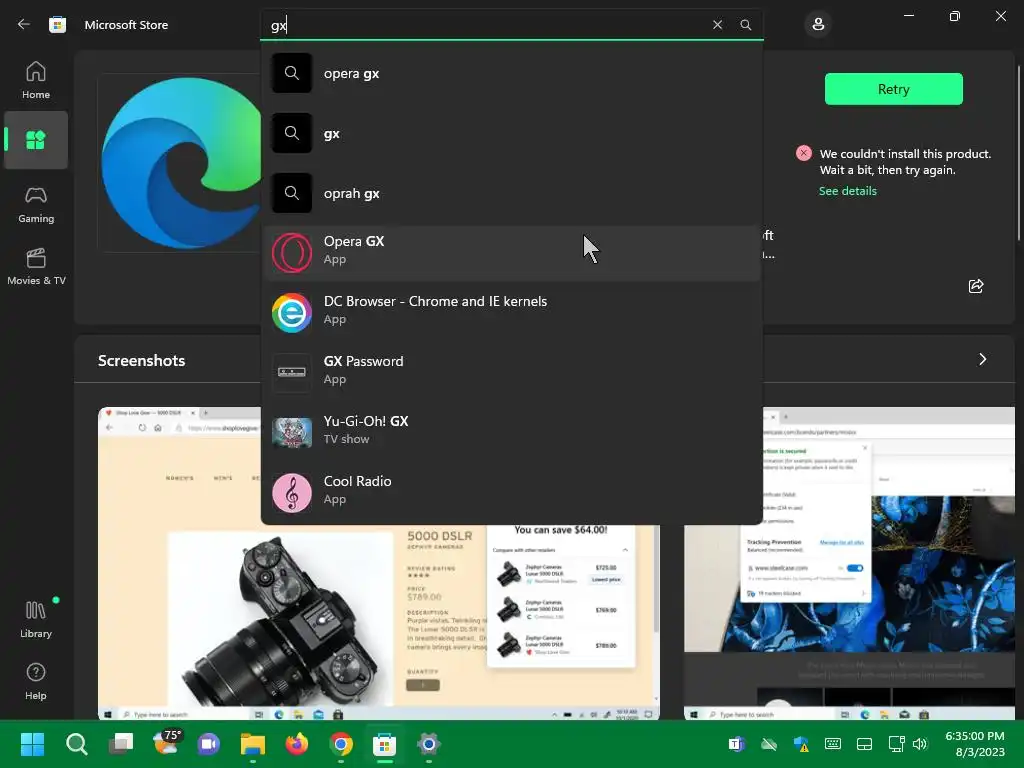Open the Chat camera app in taskbar
Image resolution: width=1024 pixels, height=768 pixels.
(x=209, y=744)
